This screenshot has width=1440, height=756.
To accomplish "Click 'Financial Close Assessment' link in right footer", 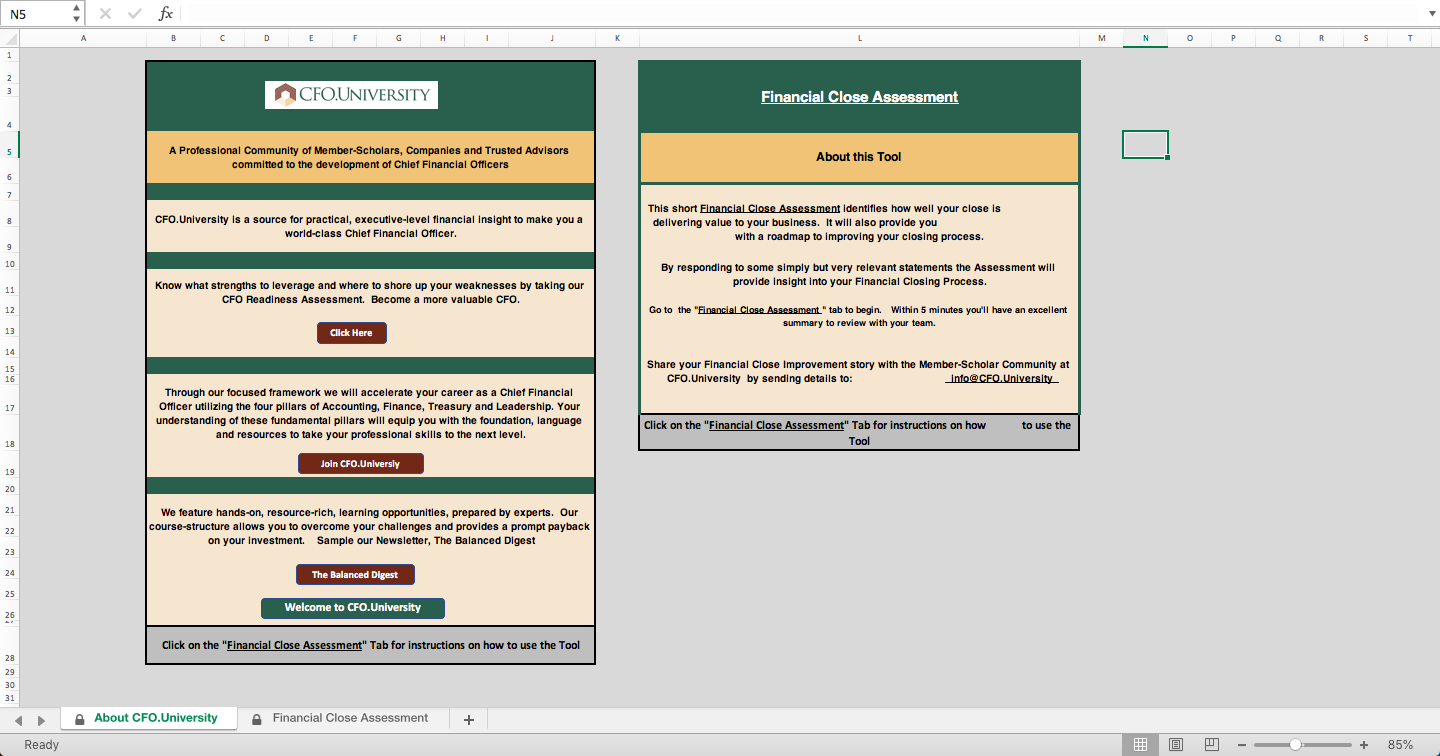I will coord(777,425).
